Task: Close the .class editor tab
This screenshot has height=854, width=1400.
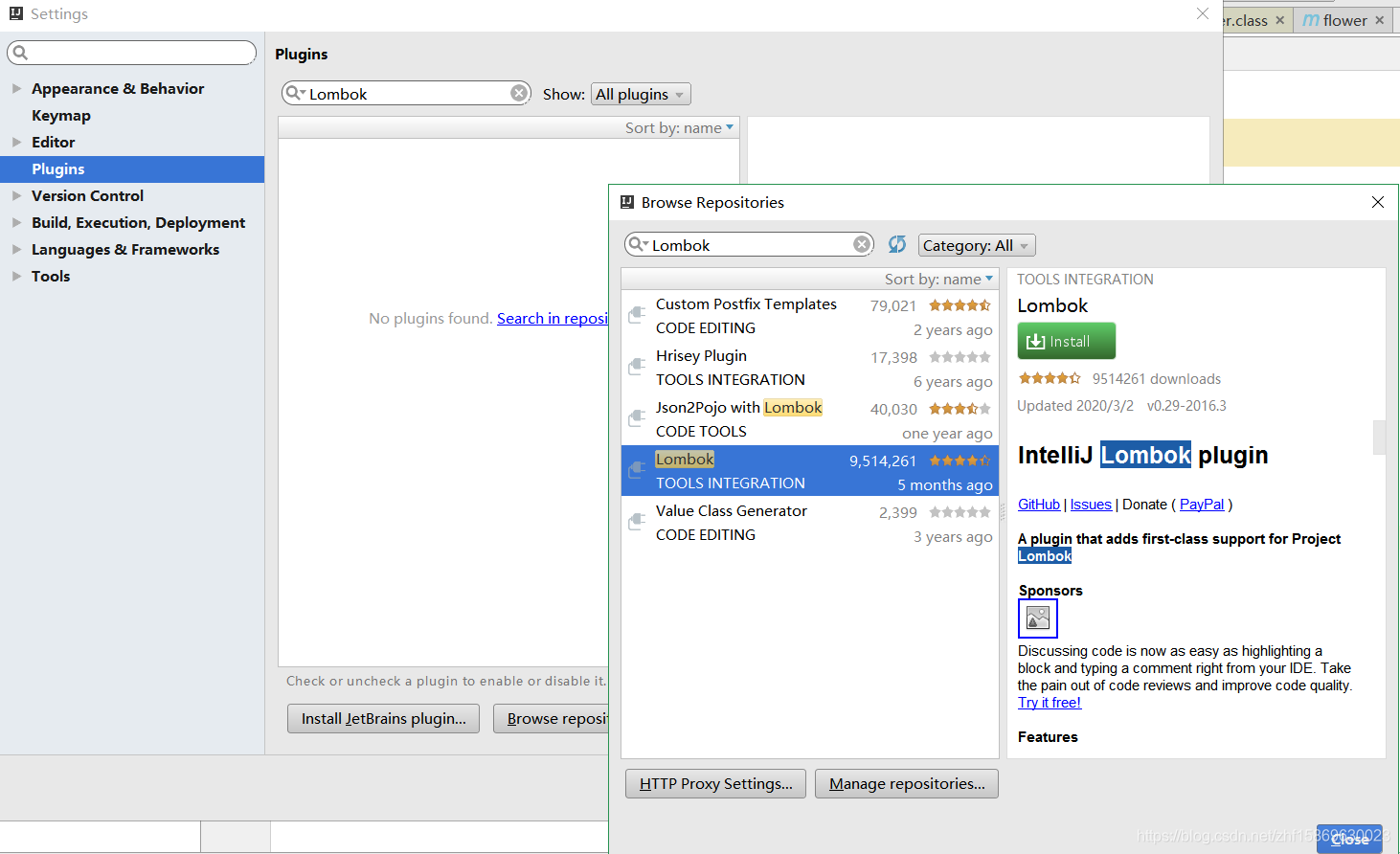Action: [1279, 20]
